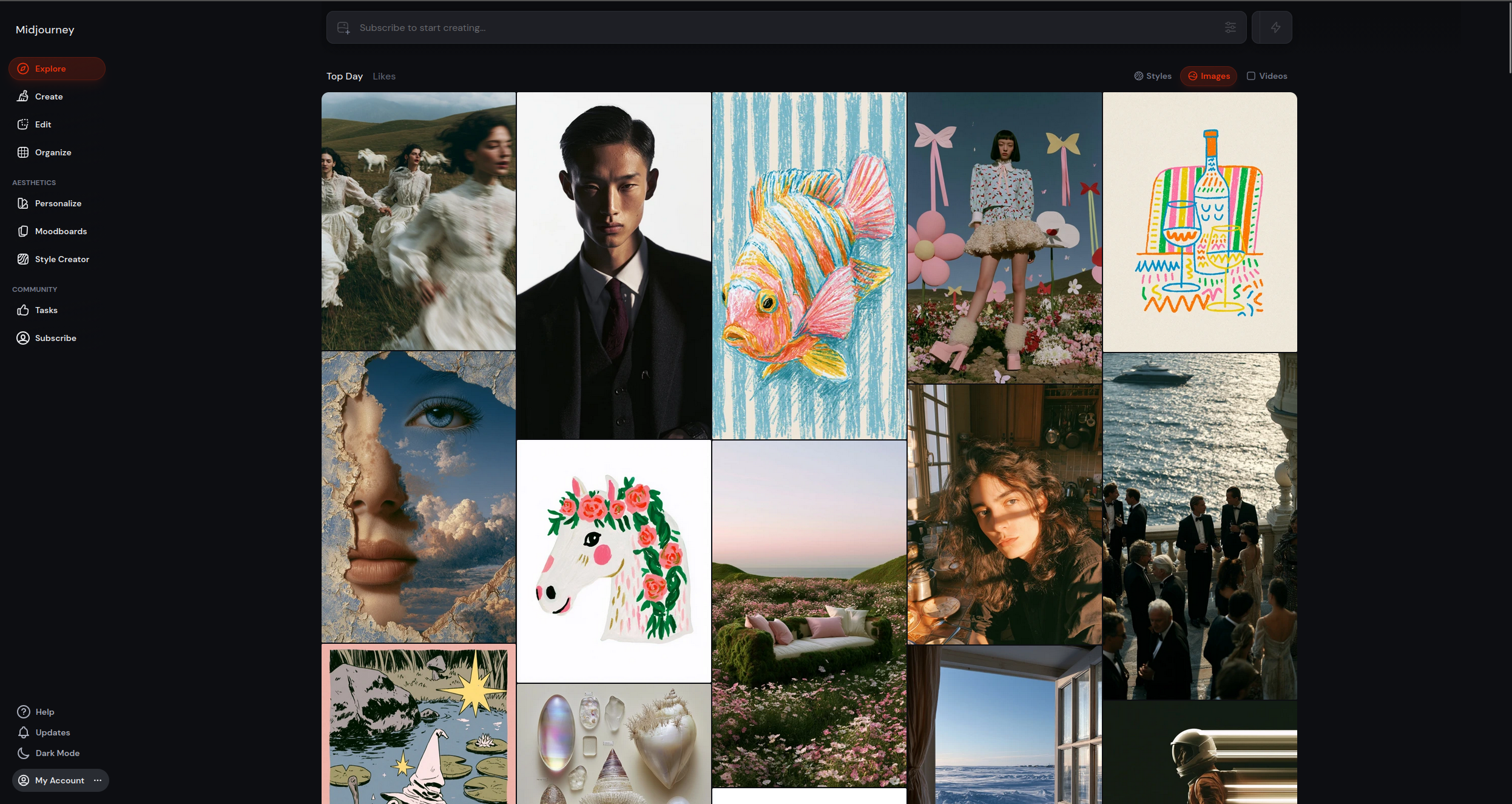Expand My Account three-dots menu

[98, 780]
